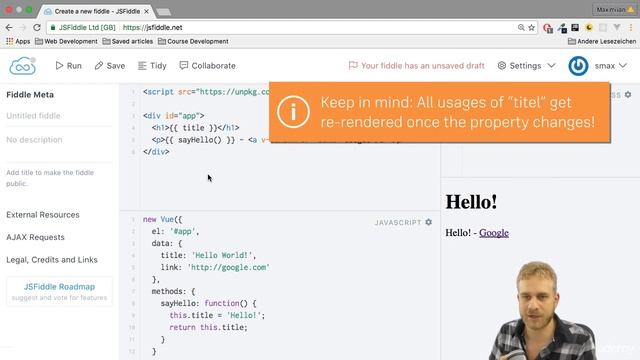Expand AJAX Requests section

coord(36,237)
